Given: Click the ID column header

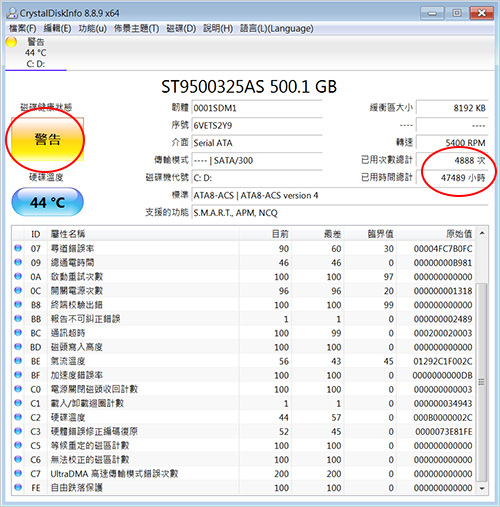Looking at the screenshot, I should (x=36, y=234).
